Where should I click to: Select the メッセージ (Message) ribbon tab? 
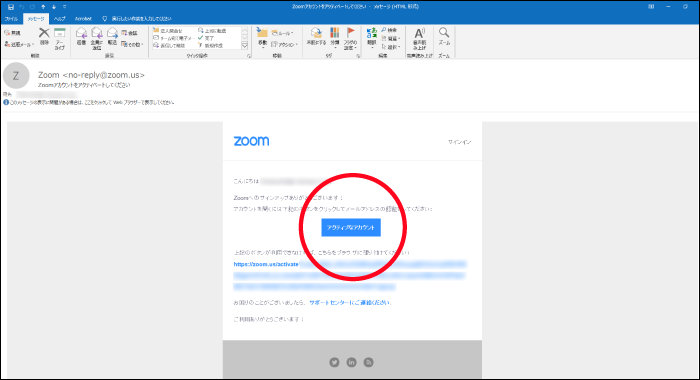point(36,19)
